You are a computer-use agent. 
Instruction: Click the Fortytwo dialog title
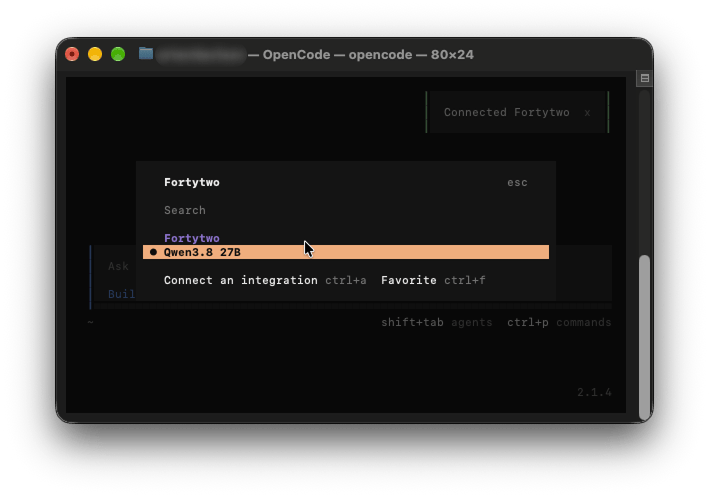pyautogui.click(x=192, y=182)
